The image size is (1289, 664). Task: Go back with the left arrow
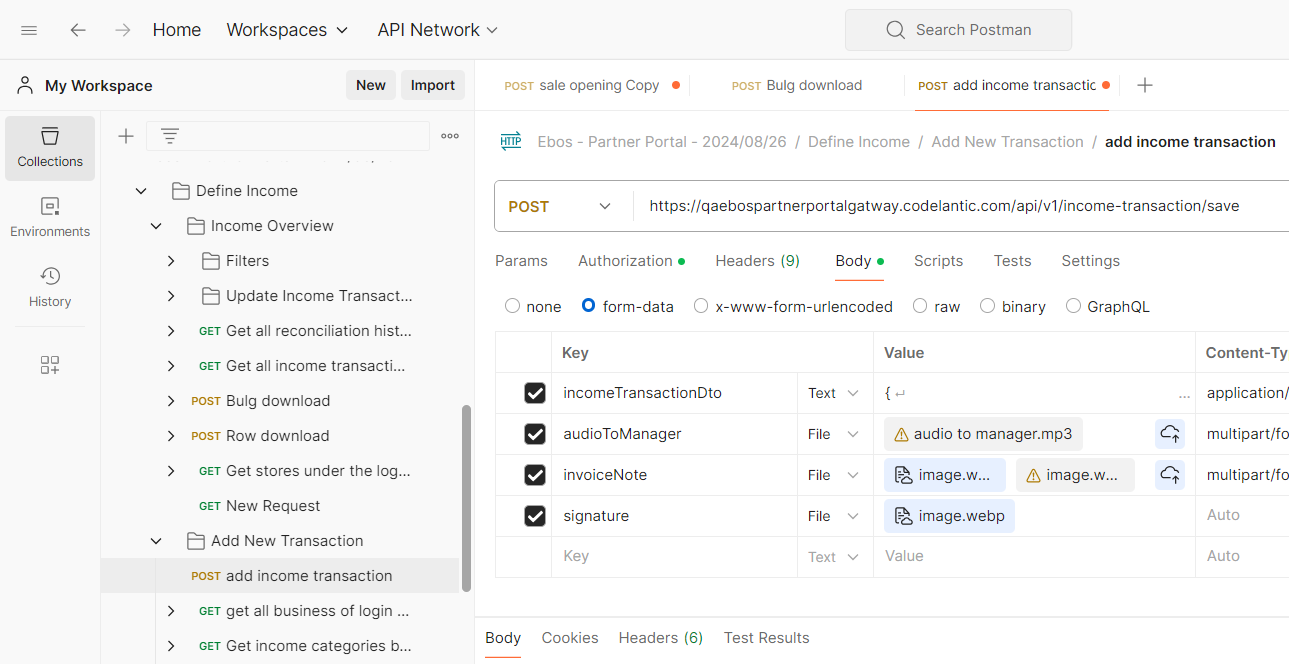pos(78,30)
